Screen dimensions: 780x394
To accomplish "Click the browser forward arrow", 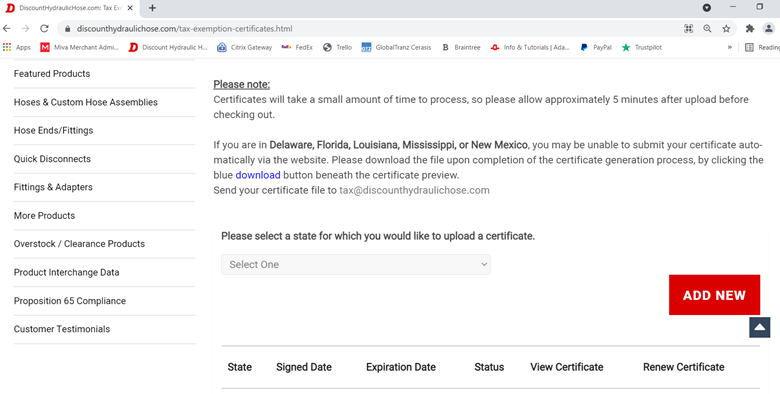I will pos(25,28).
